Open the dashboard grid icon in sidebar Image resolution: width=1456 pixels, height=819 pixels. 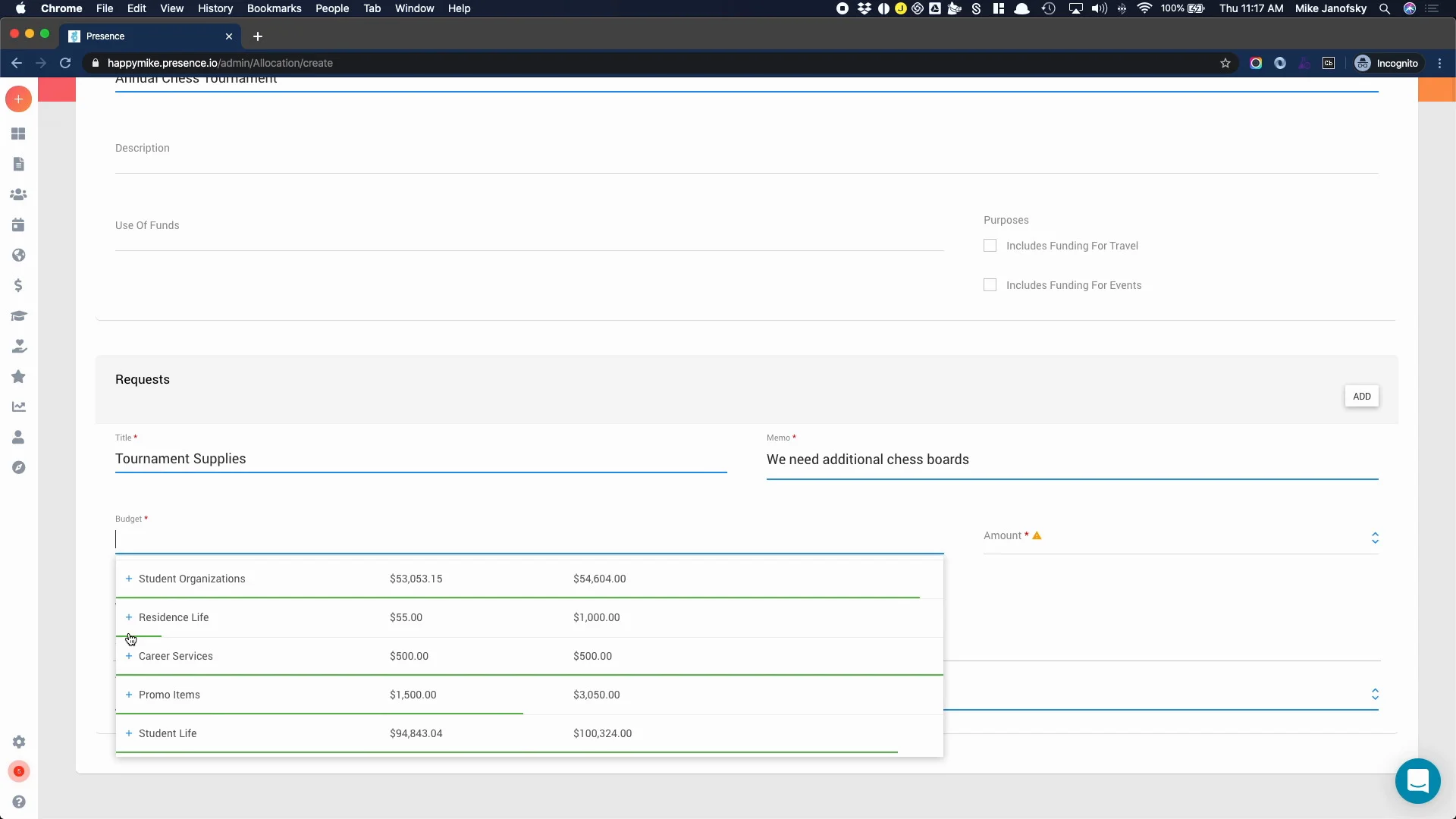click(x=18, y=133)
